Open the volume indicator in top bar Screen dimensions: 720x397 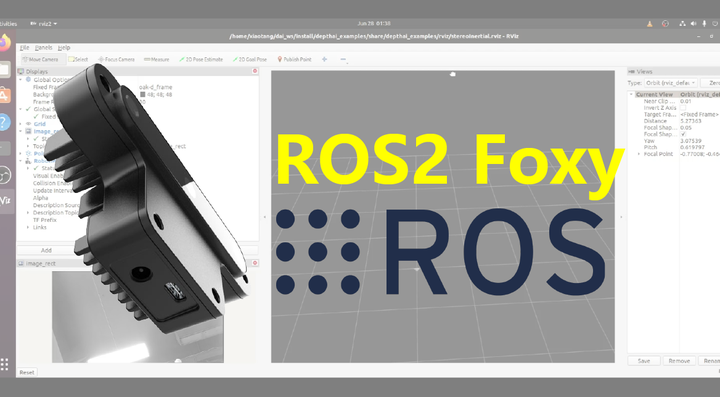point(693,24)
